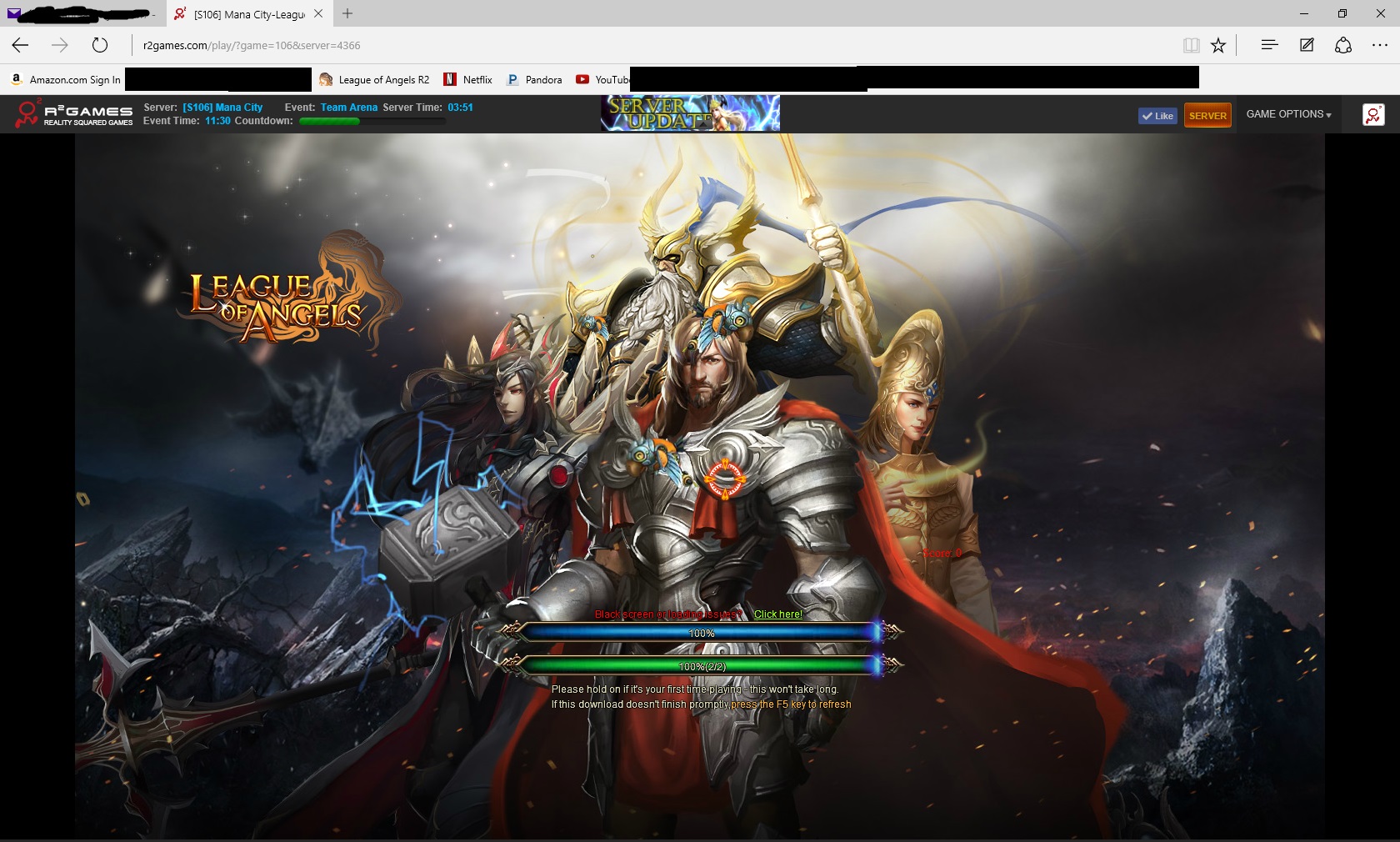The width and height of the screenshot is (1400, 842).
Task: Open the orange SERVER button
Action: pos(1207,116)
